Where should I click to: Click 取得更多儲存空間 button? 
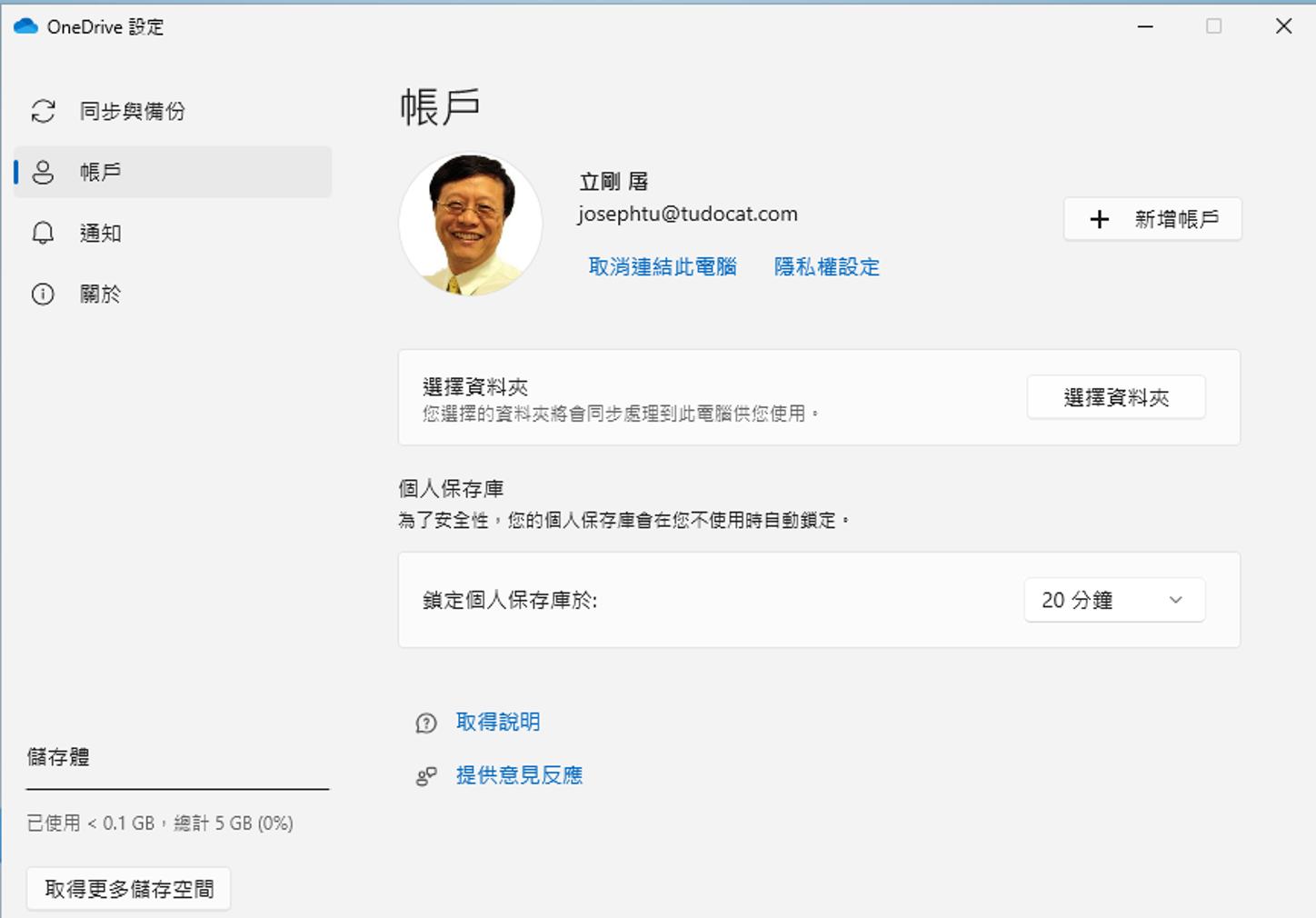(x=129, y=889)
